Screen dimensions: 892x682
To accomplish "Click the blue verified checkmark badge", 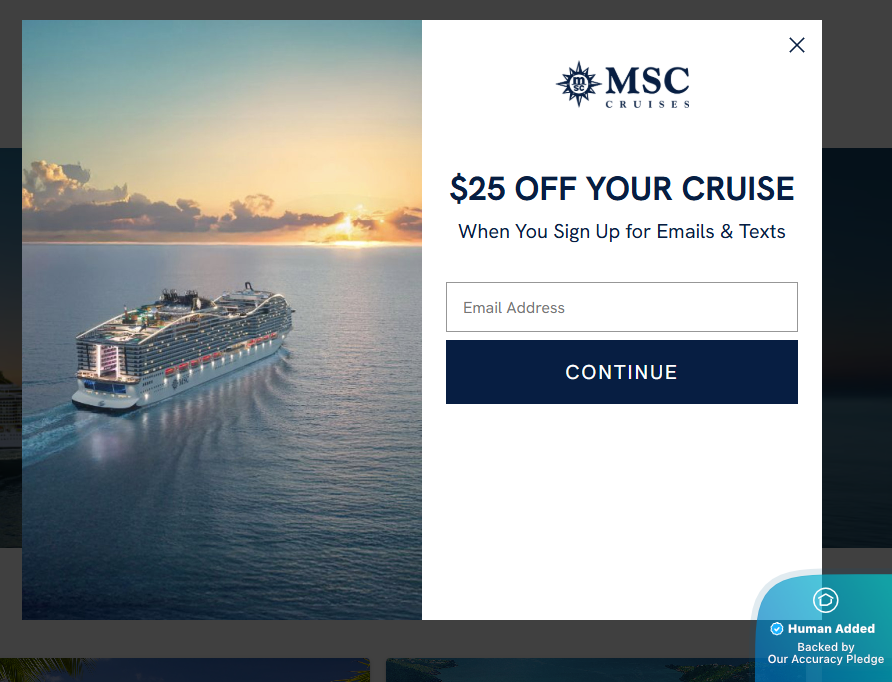I will (776, 628).
